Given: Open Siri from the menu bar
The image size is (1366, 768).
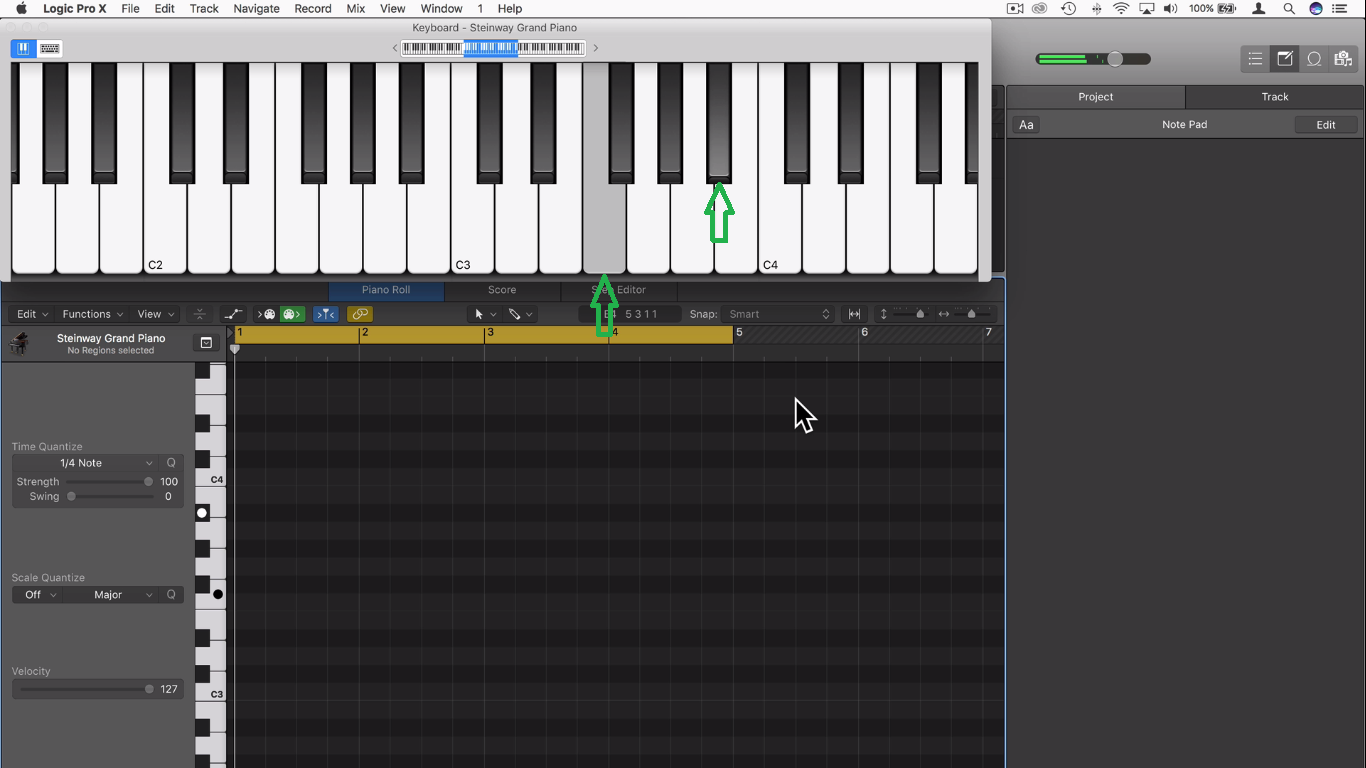Looking at the screenshot, I should [1316, 9].
